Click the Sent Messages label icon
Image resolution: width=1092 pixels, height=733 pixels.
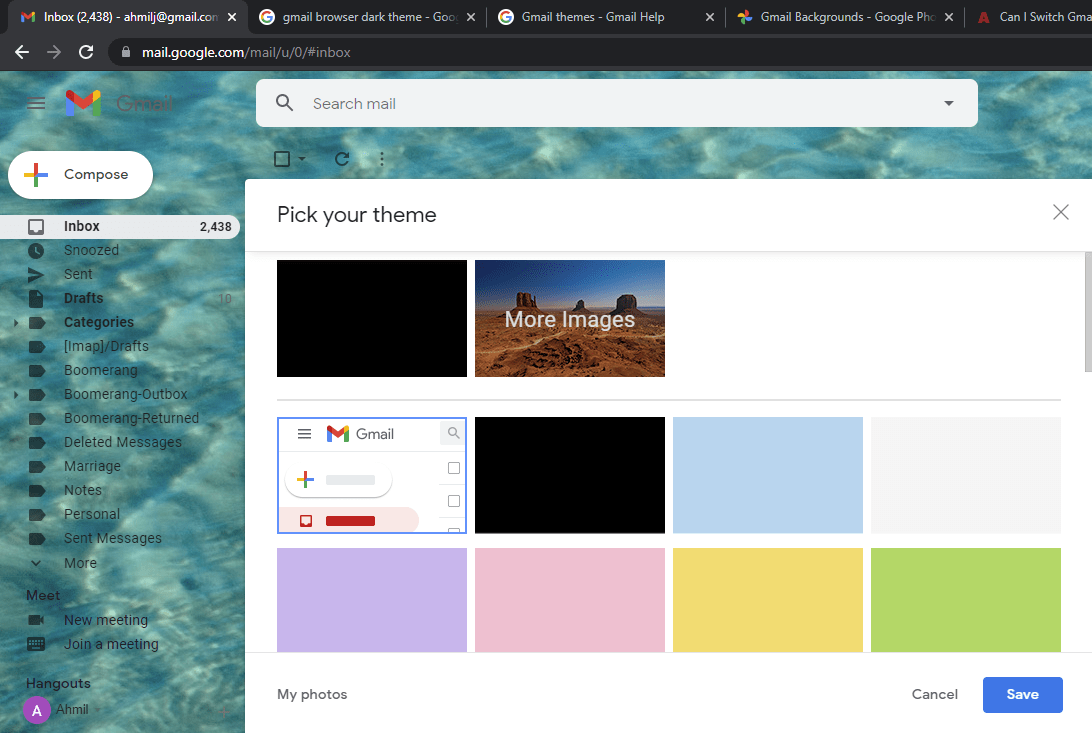pos(37,539)
